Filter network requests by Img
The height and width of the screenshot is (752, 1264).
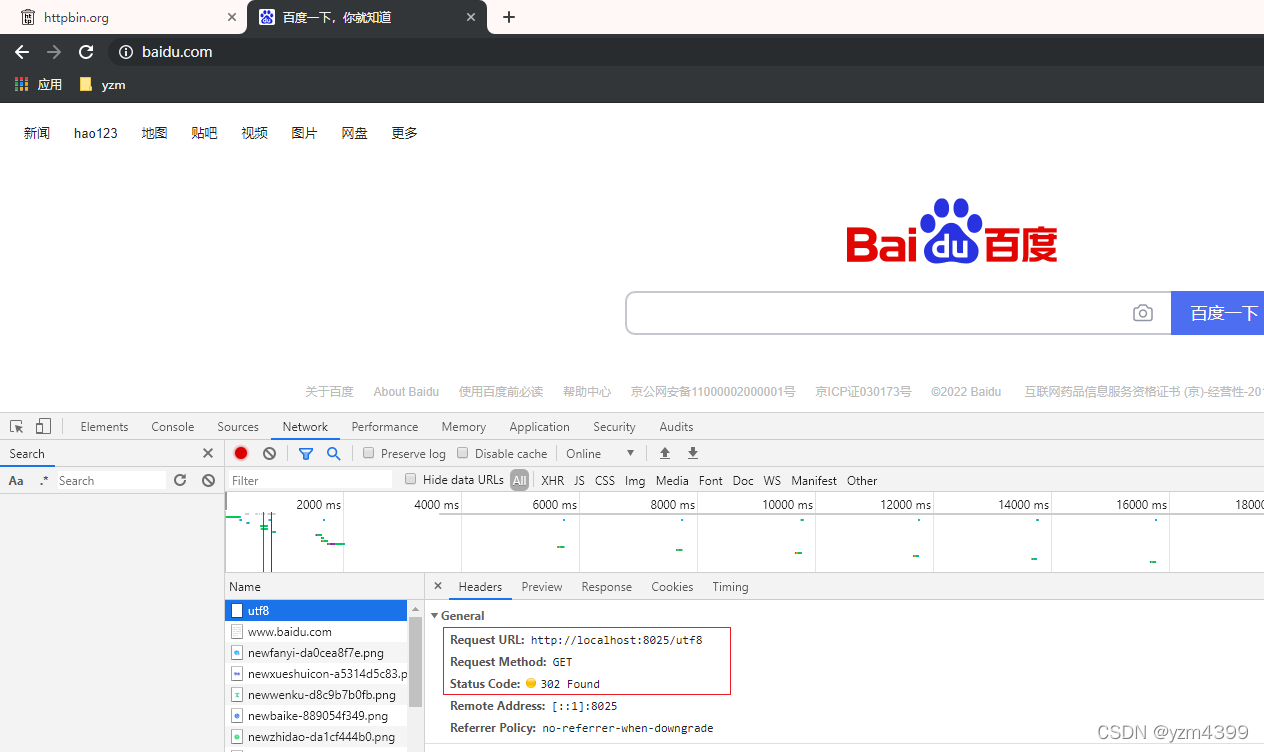(635, 481)
